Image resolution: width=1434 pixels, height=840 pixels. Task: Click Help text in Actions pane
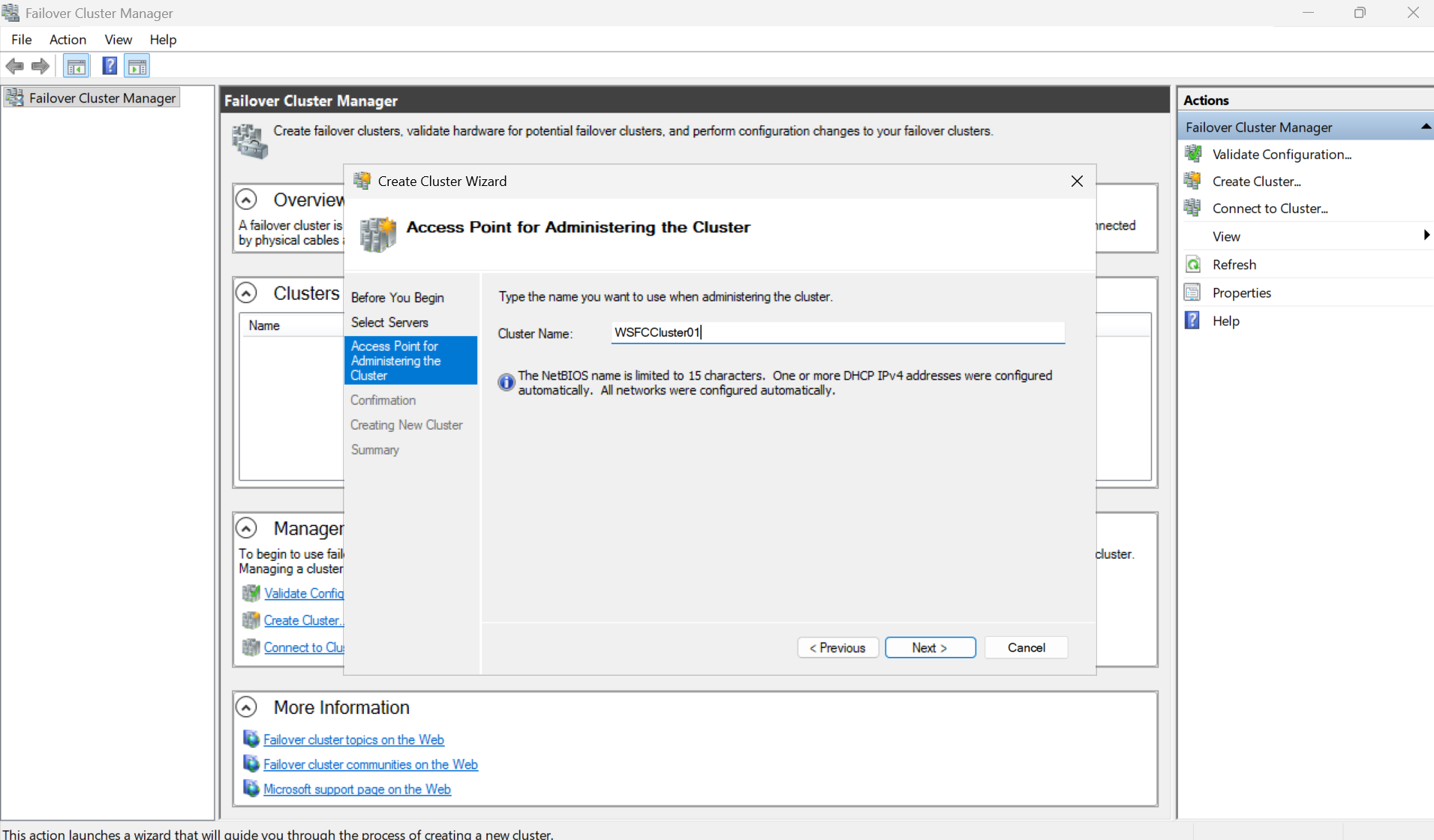1226,321
